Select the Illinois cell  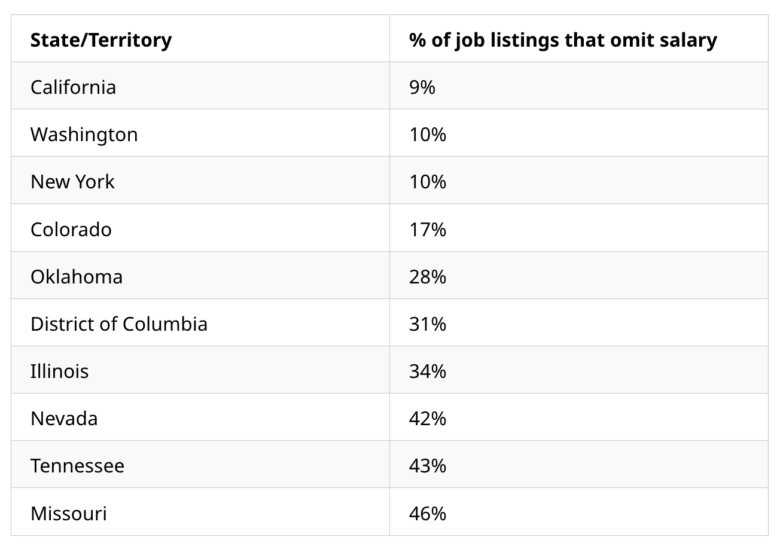tap(59, 371)
